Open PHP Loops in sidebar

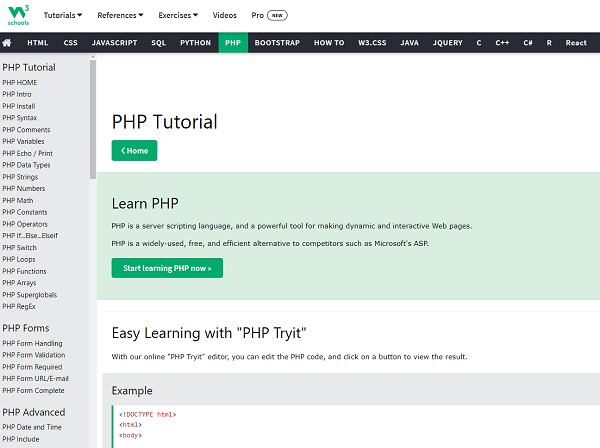(x=19, y=259)
